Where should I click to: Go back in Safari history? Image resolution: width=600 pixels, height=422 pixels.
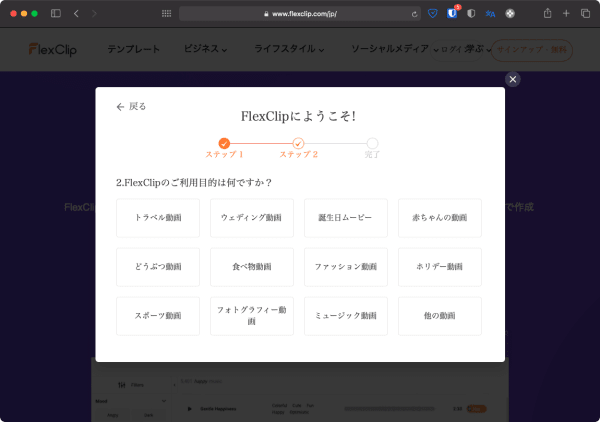tap(76, 13)
